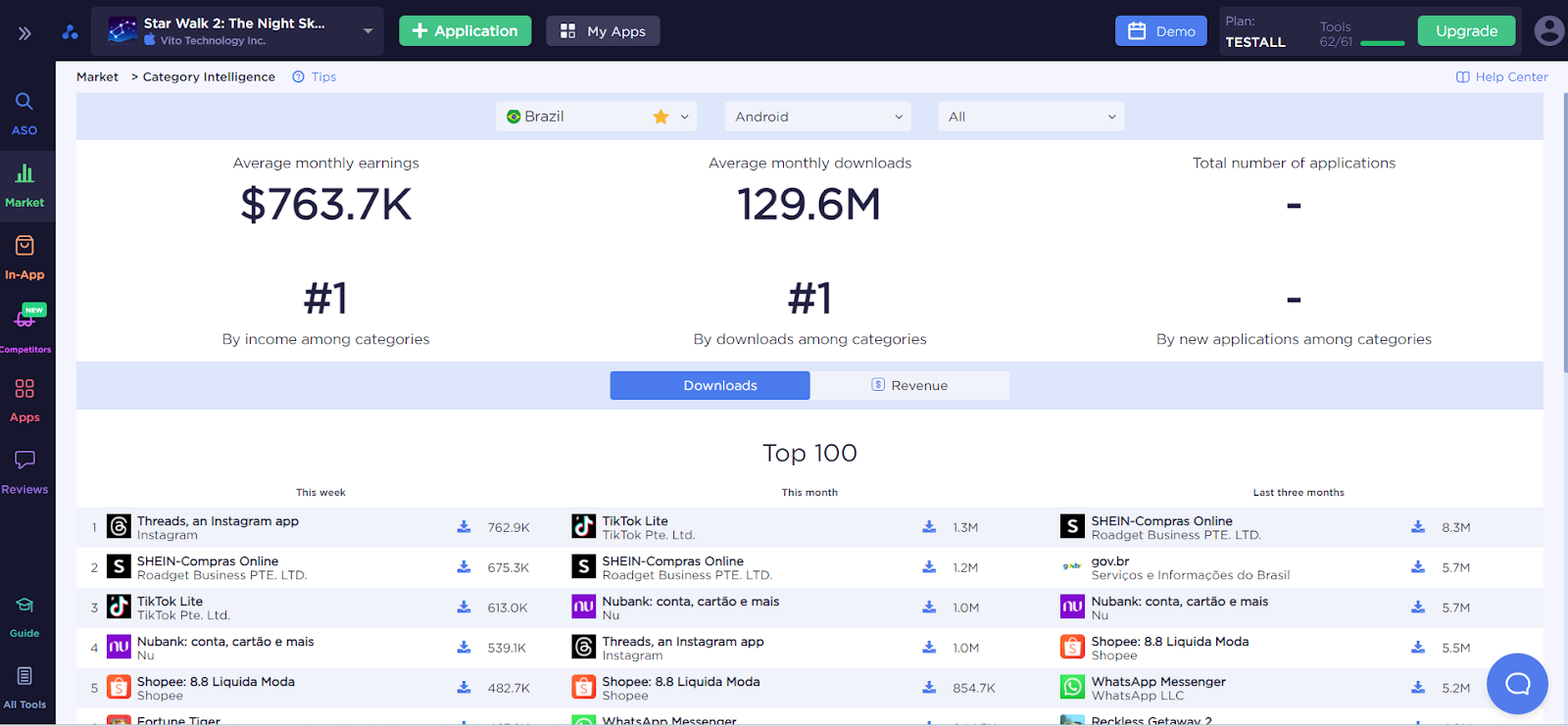Open SHEIN-Compras Online in This month
The width and height of the screenshot is (1568, 726).
[672, 561]
